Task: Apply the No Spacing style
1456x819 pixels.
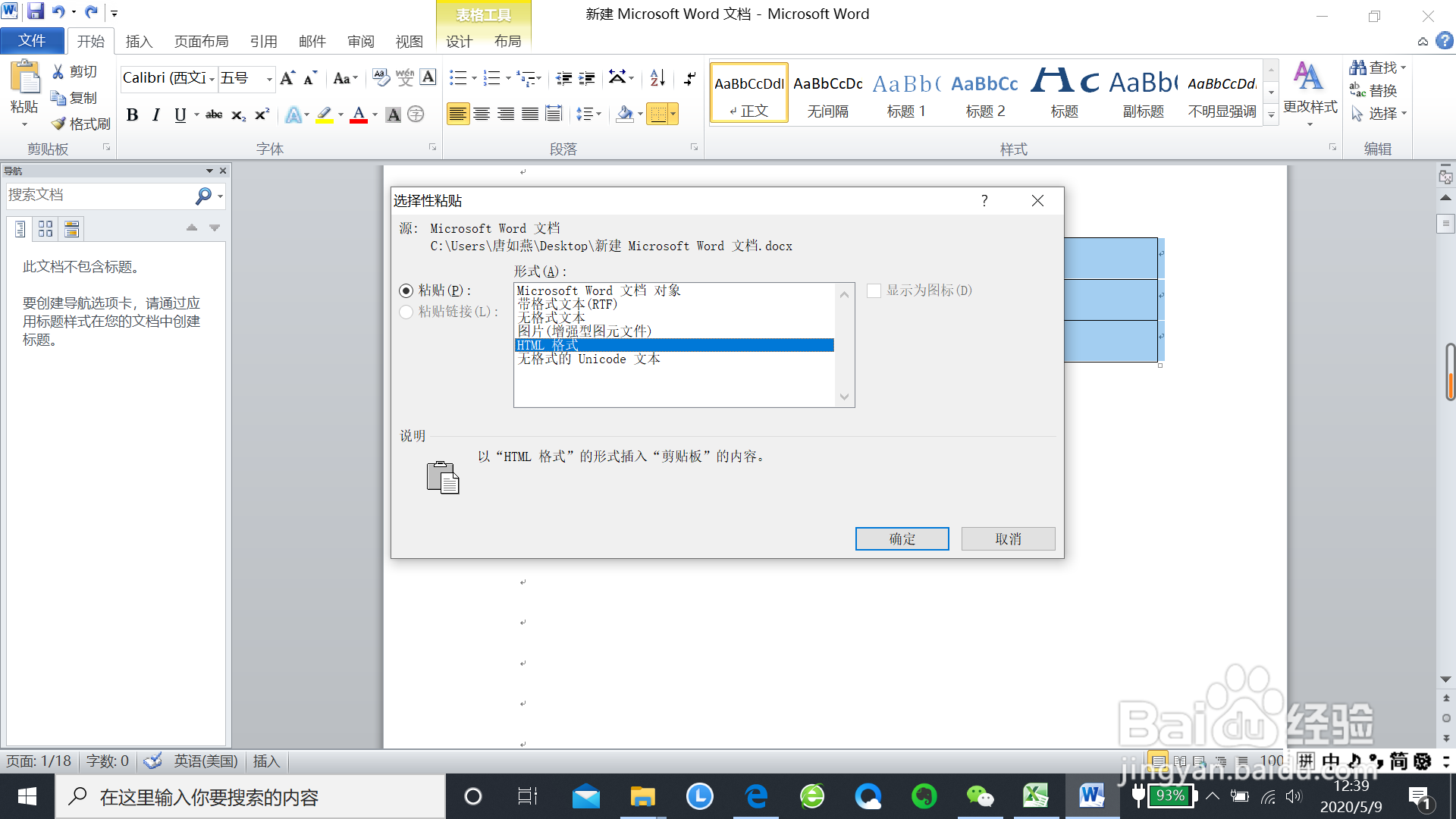Action: click(x=827, y=93)
